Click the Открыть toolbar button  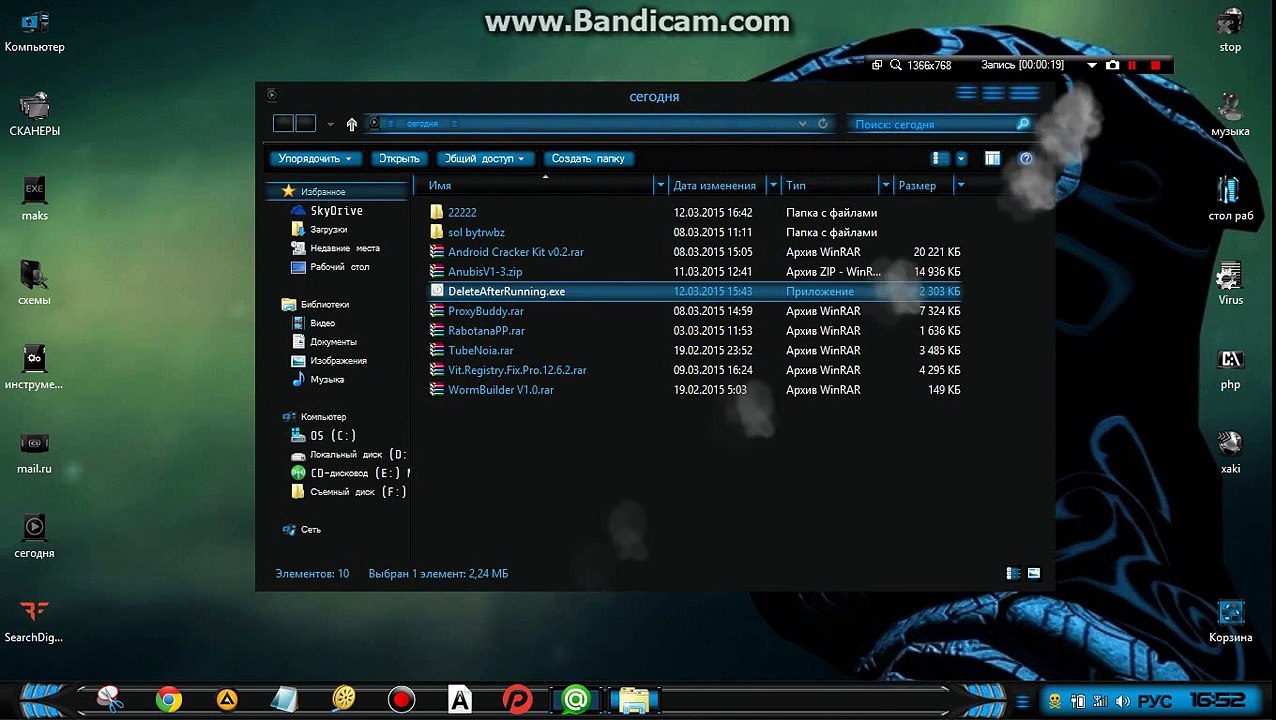tap(400, 158)
